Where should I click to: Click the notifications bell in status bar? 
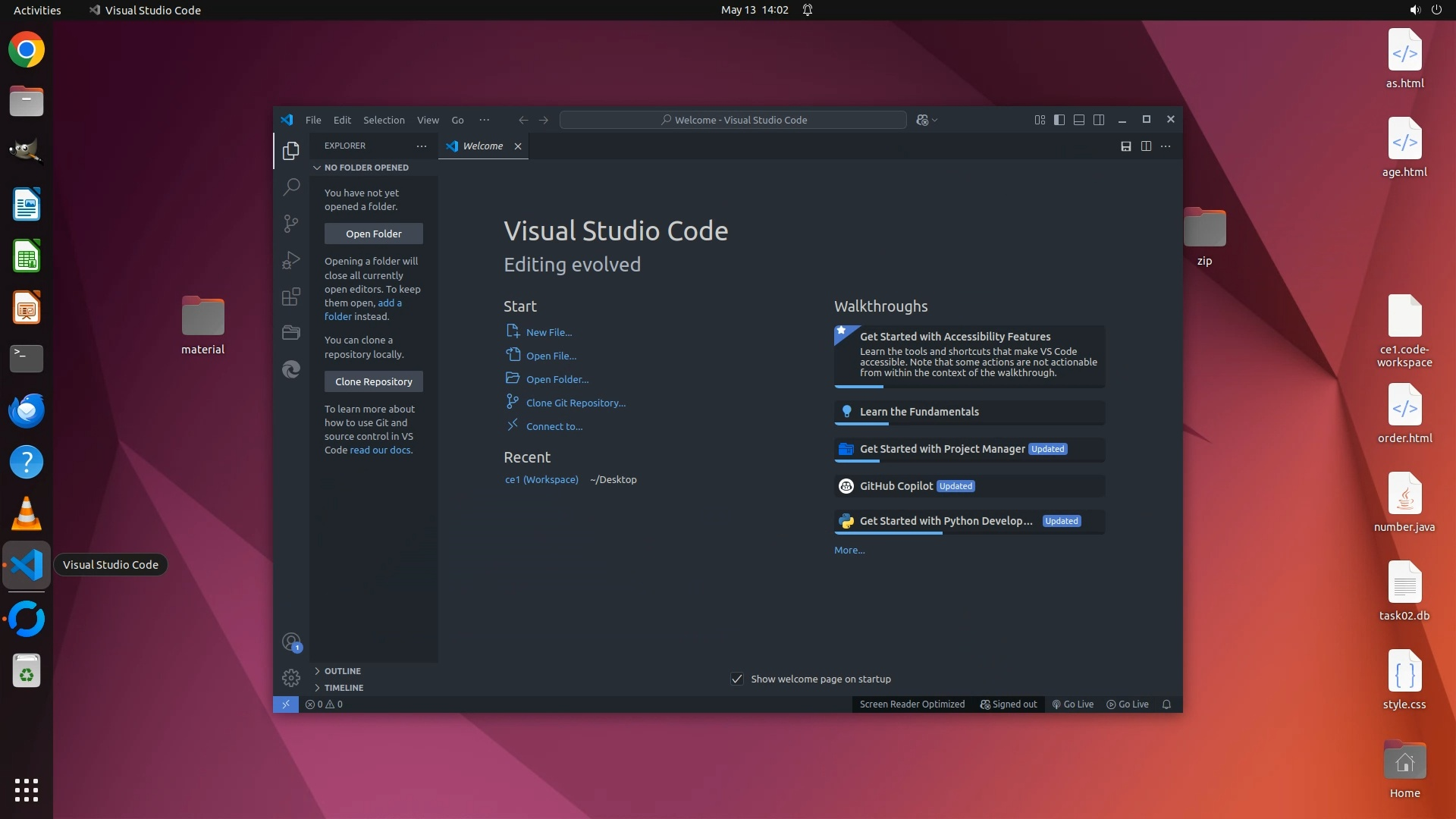pyautogui.click(x=1166, y=704)
